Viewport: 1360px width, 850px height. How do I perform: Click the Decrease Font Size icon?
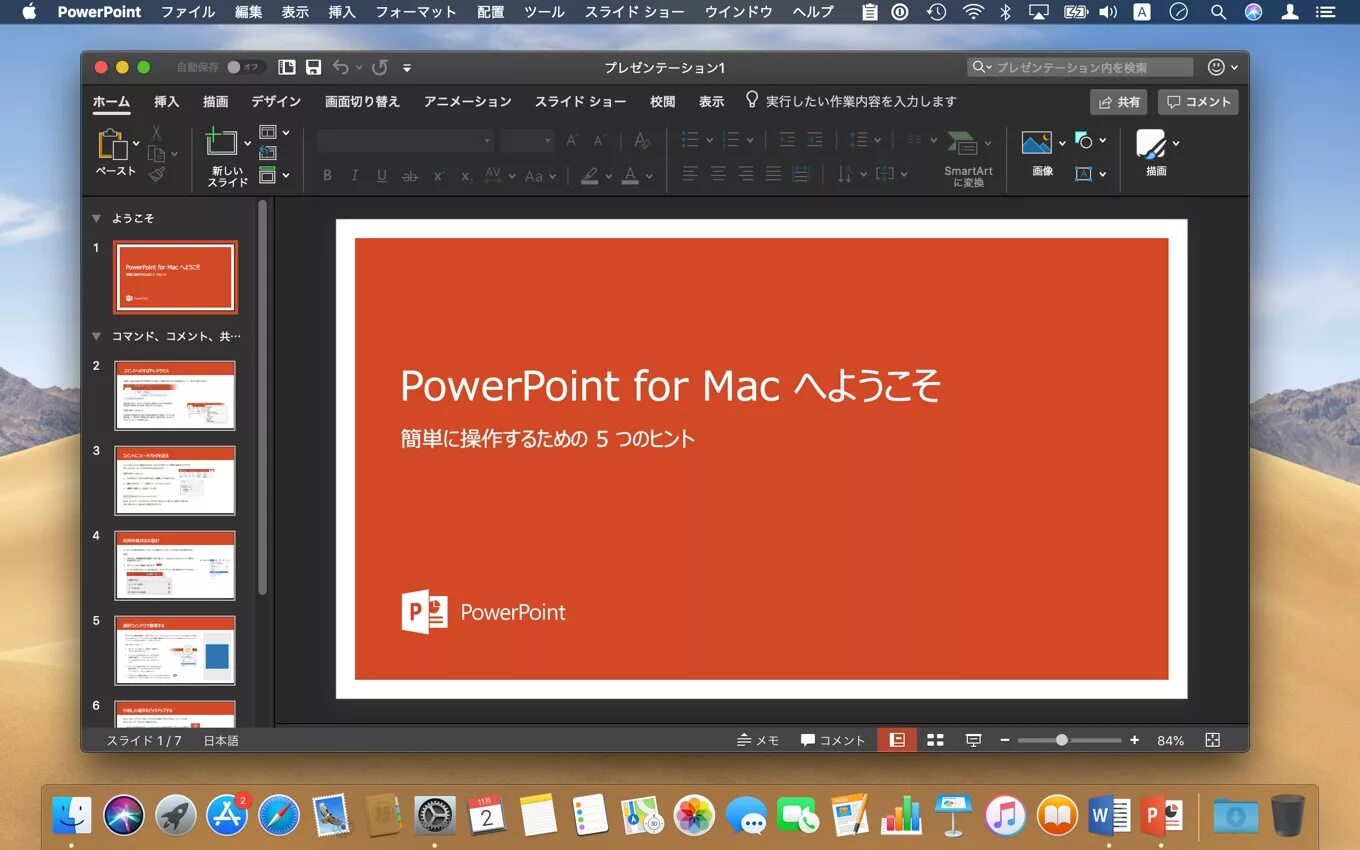tap(599, 141)
